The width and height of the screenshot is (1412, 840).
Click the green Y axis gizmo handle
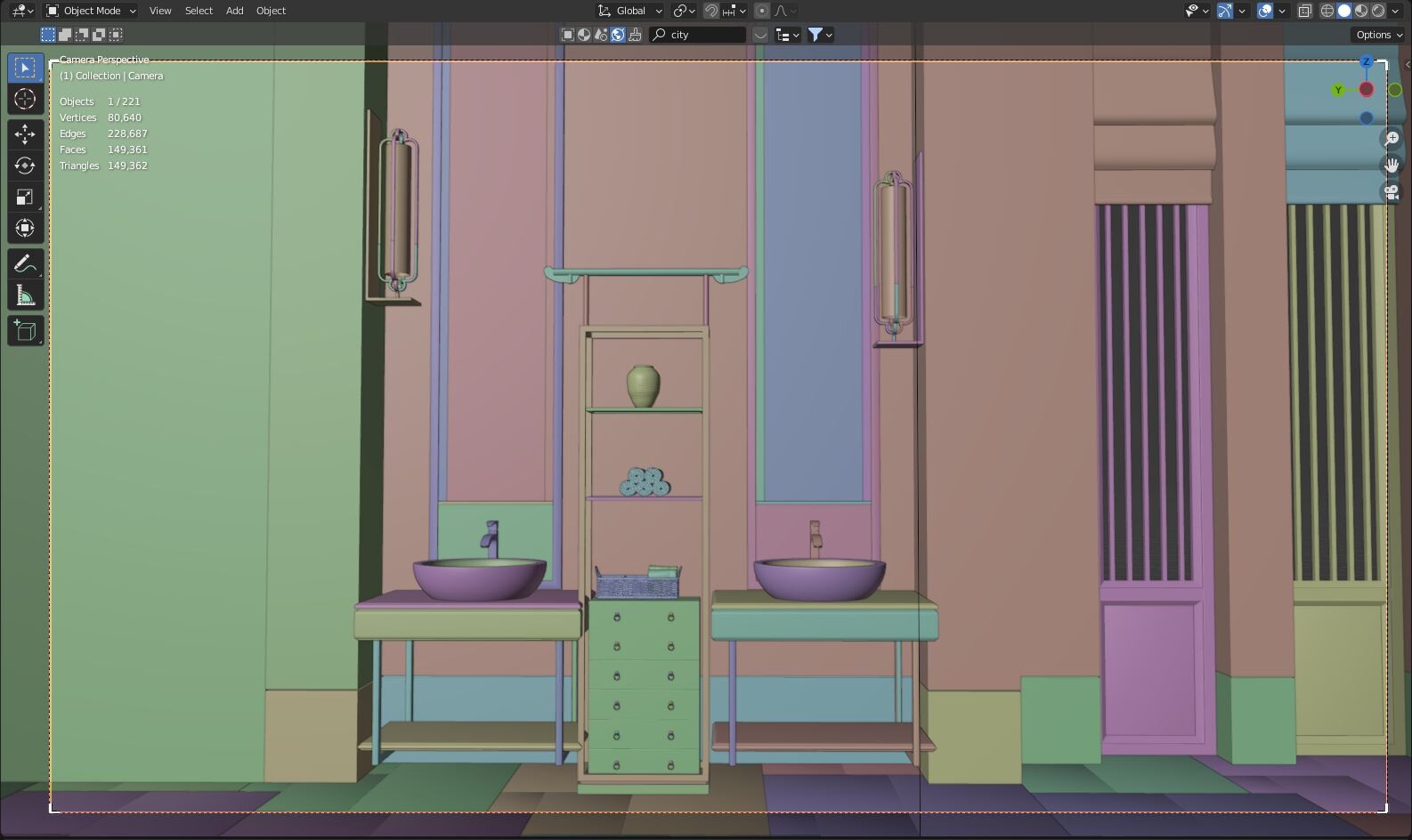coord(1338,90)
